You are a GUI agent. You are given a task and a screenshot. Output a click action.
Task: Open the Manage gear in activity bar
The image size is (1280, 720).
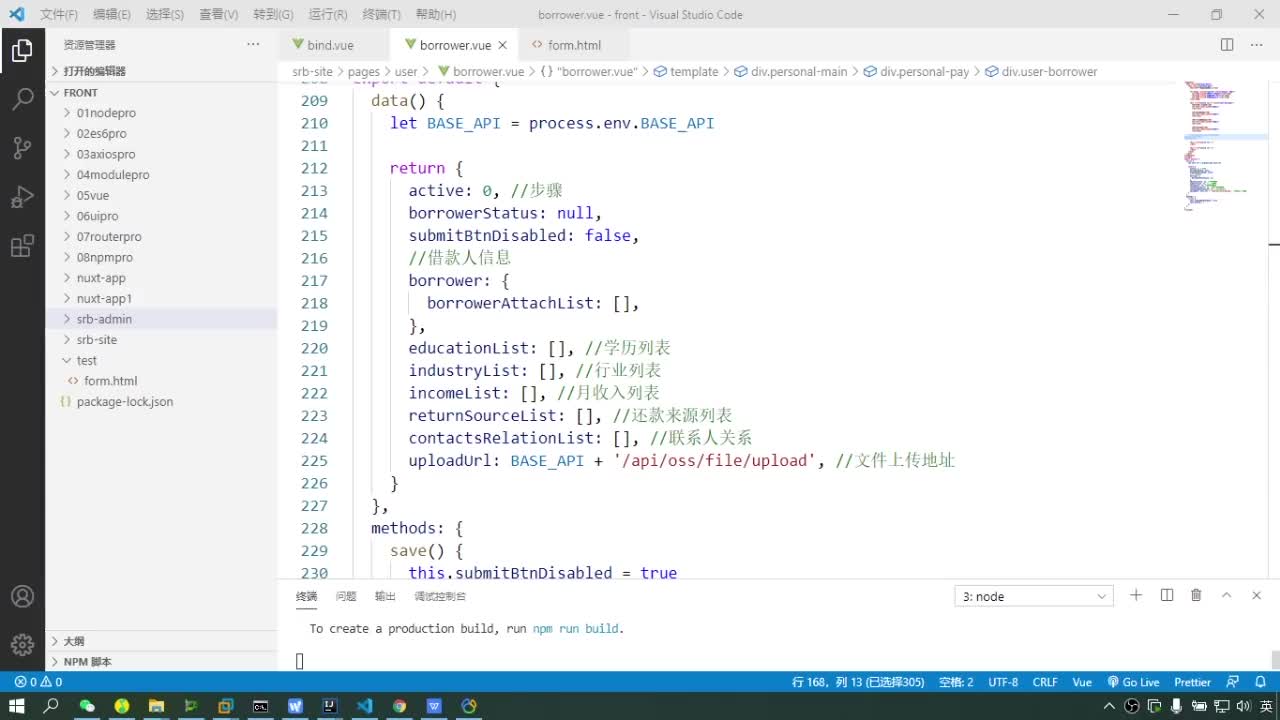click(x=22, y=645)
